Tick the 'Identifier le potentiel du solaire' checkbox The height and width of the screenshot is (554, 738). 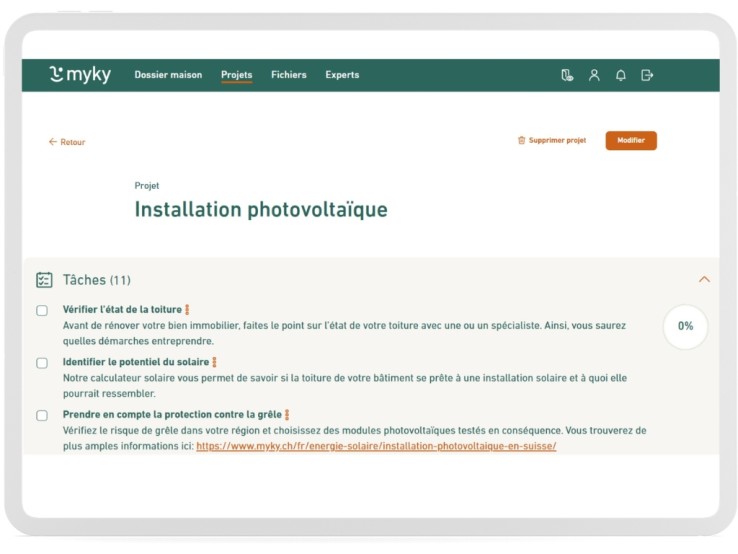42,363
